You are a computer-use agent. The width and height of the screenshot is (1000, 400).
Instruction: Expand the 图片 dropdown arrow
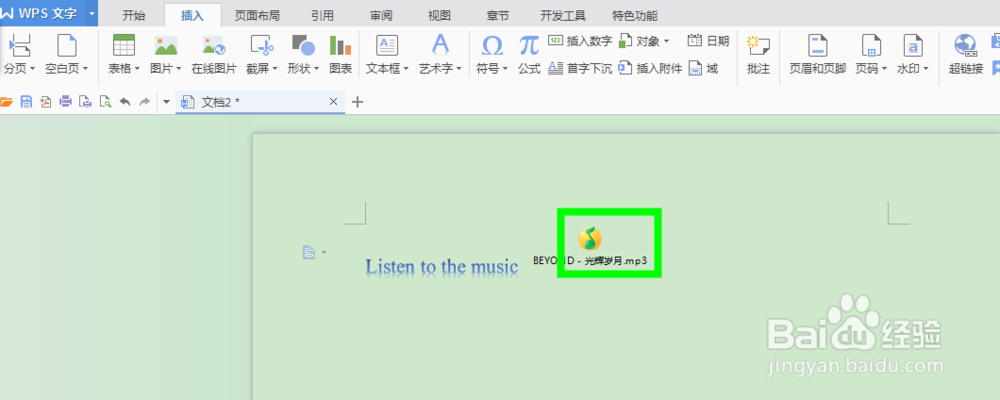[179, 68]
